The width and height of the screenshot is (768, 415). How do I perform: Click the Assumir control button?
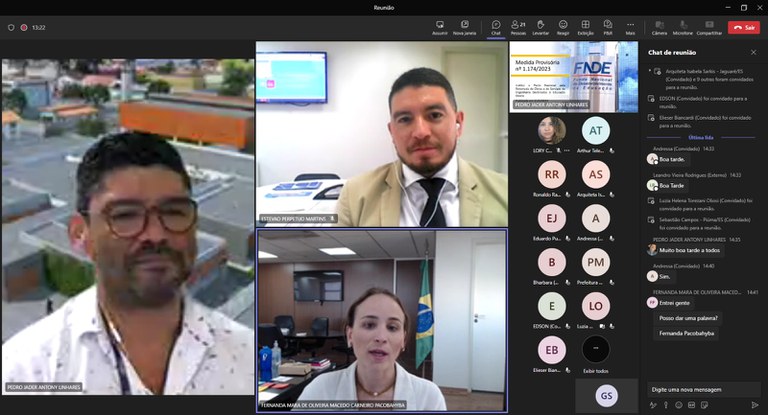pos(439,26)
